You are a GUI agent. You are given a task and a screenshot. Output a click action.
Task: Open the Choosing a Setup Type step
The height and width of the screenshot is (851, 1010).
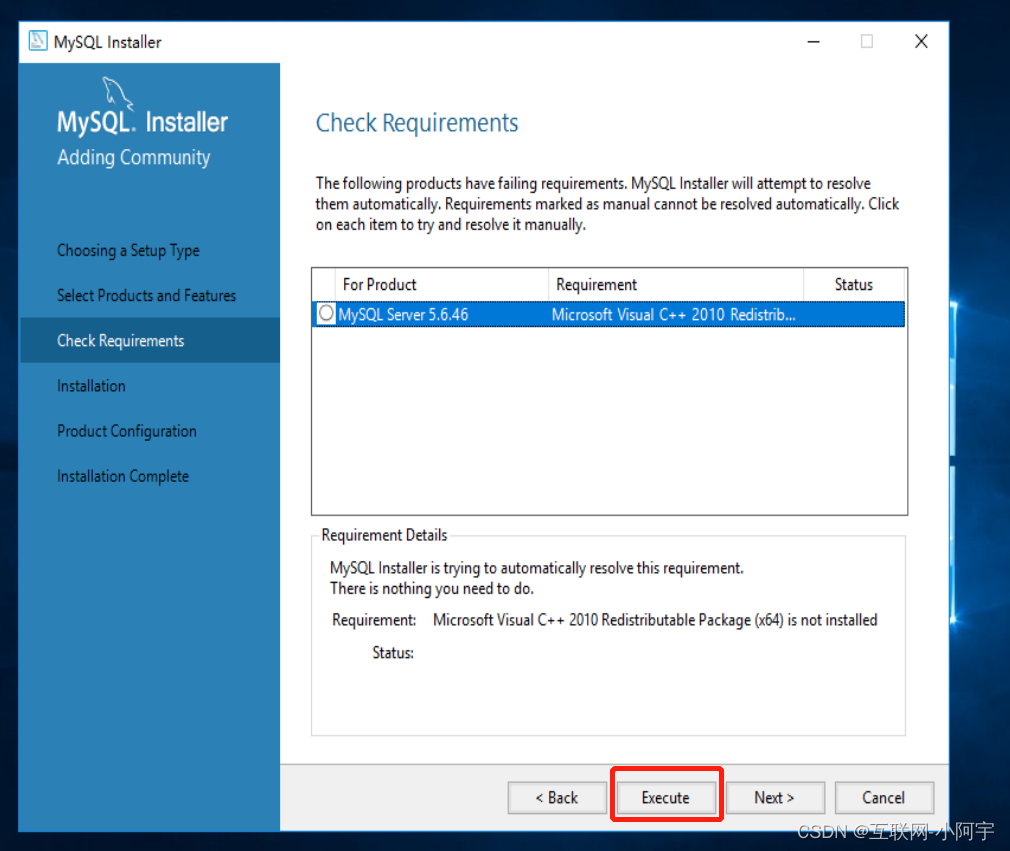pyautogui.click(x=127, y=250)
